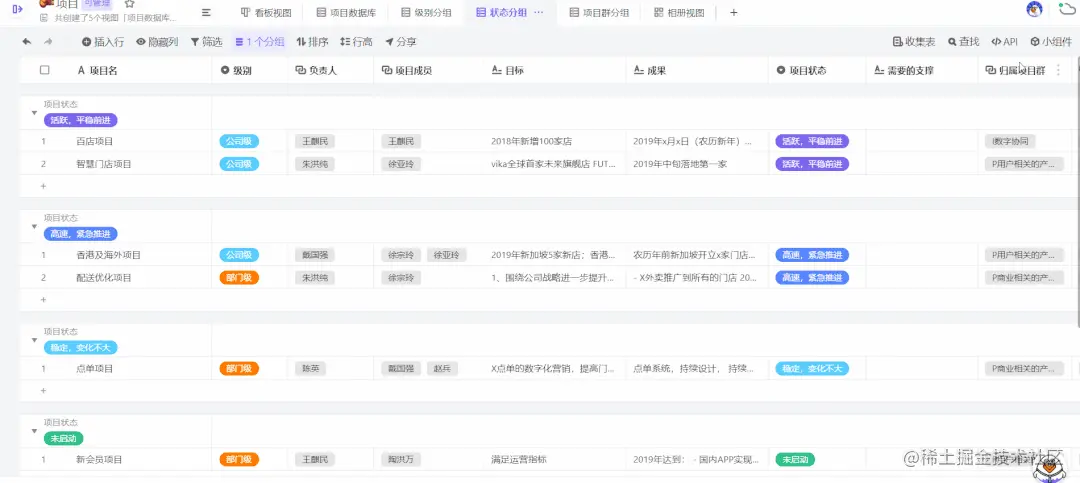
Task: Expand the sidebar toggle icon
Action: [18, 8]
